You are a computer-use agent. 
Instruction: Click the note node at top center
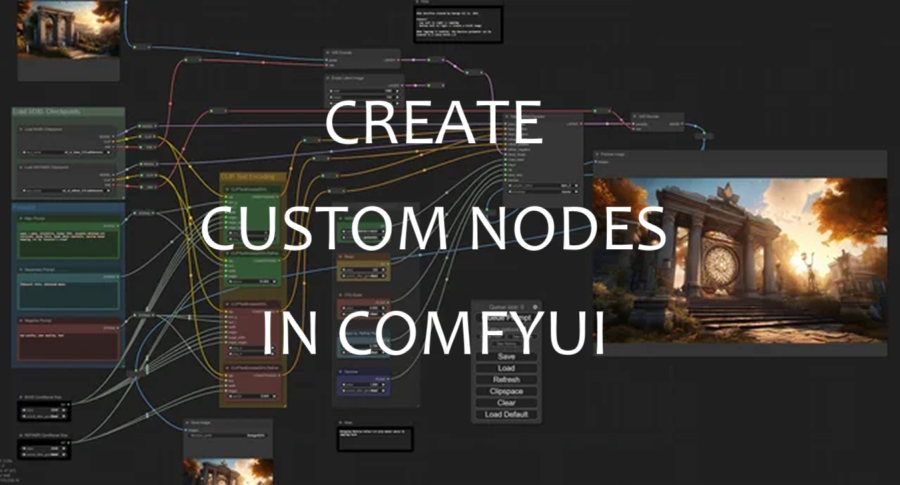click(456, 22)
